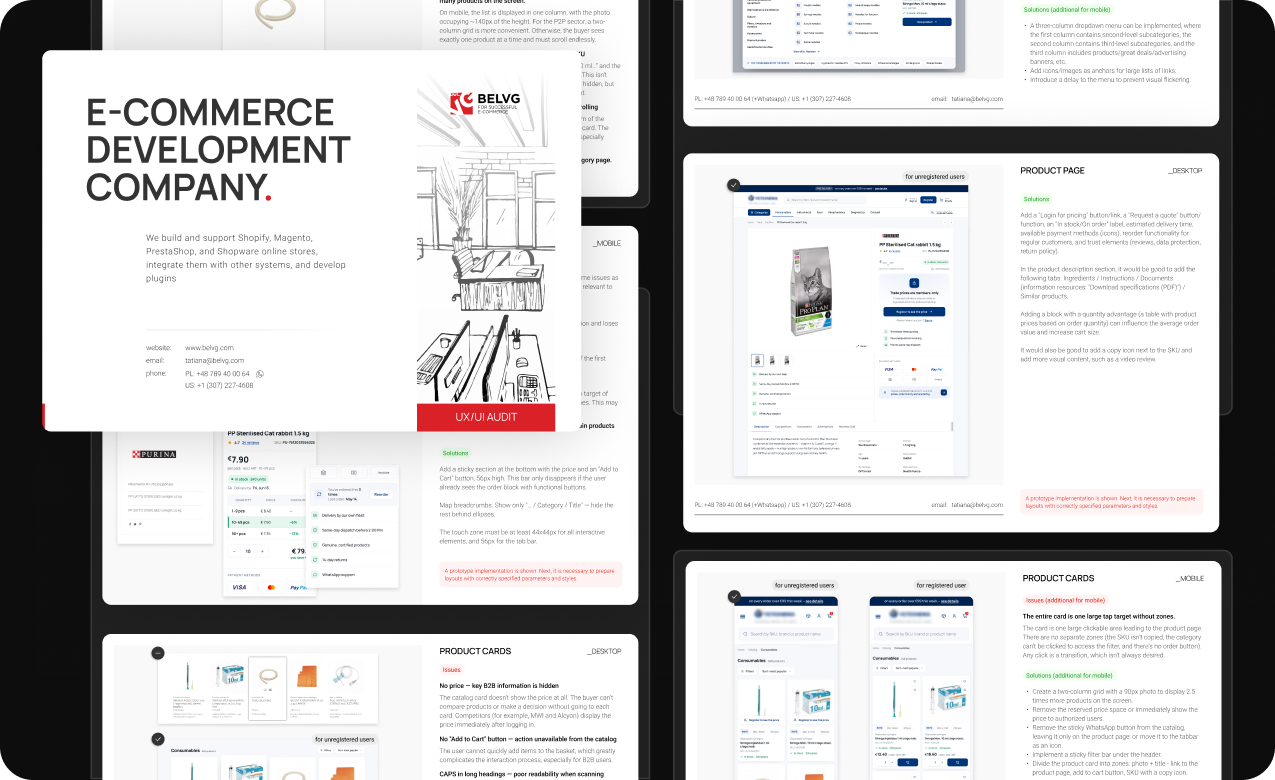Select the highlighted tube product card thumbnail
This screenshot has height=780, width=1275.
tap(267, 690)
